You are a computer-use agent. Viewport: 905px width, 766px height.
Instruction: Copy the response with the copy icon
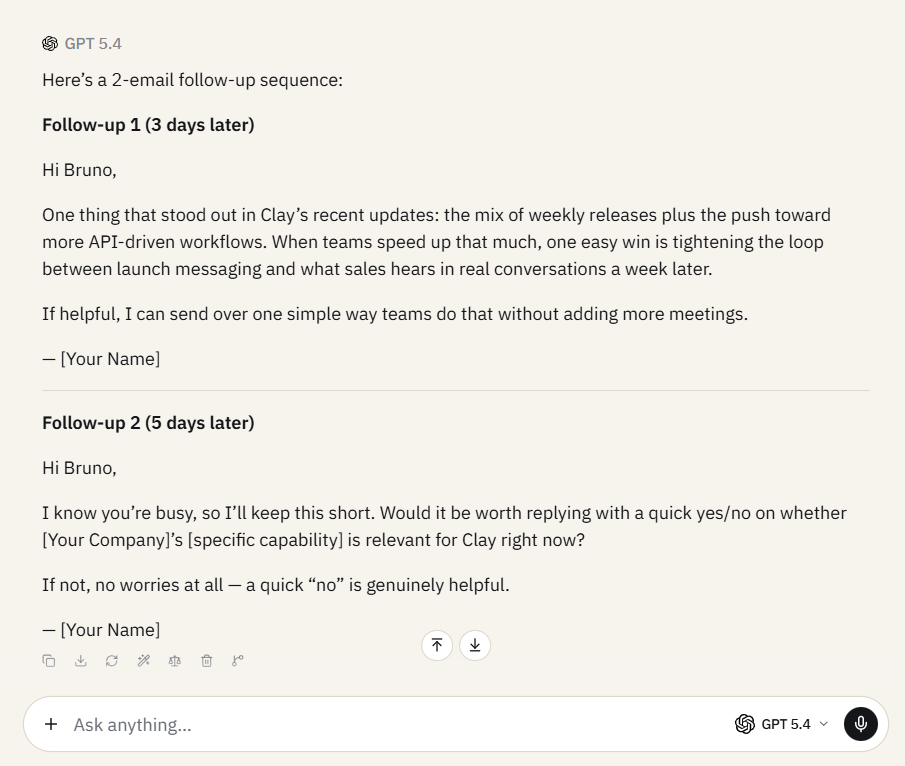coord(49,660)
